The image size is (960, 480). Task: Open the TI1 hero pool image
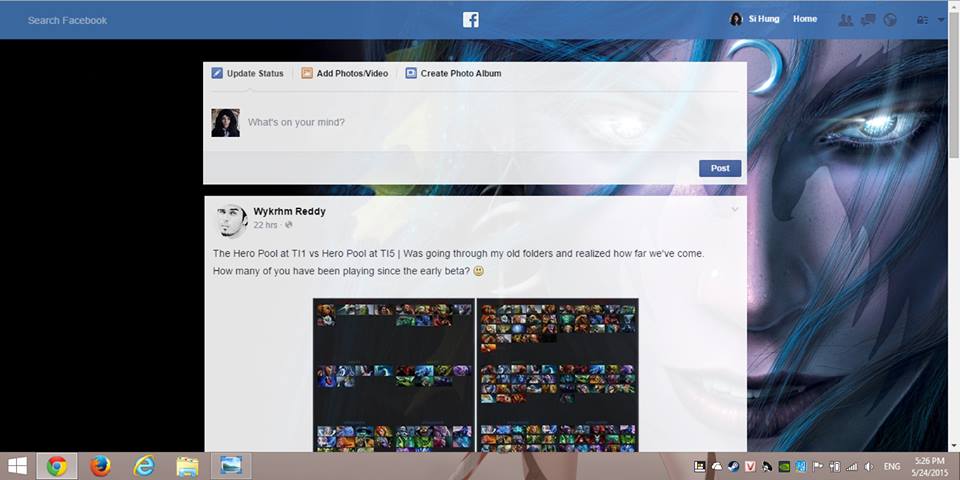(394, 375)
